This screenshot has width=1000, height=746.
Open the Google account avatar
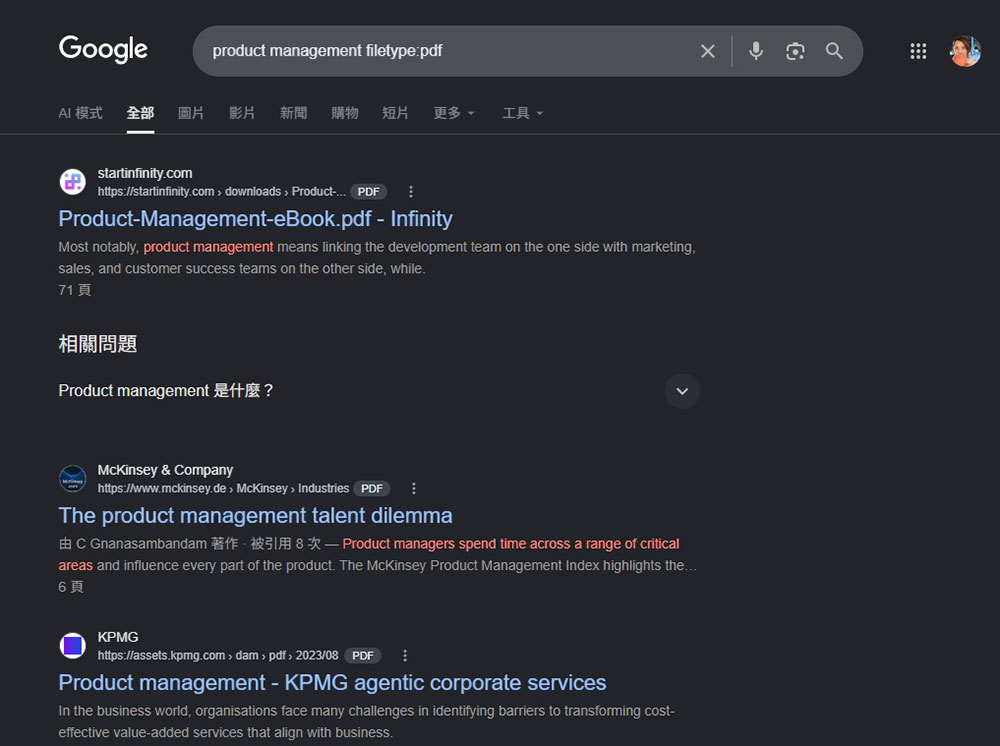[x=964, y=51]
